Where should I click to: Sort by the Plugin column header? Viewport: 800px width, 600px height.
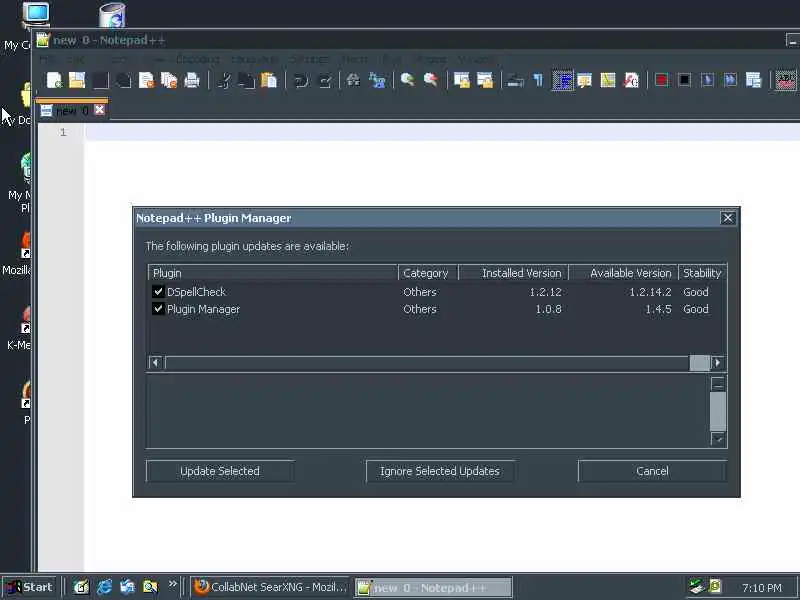click(273, 273)
